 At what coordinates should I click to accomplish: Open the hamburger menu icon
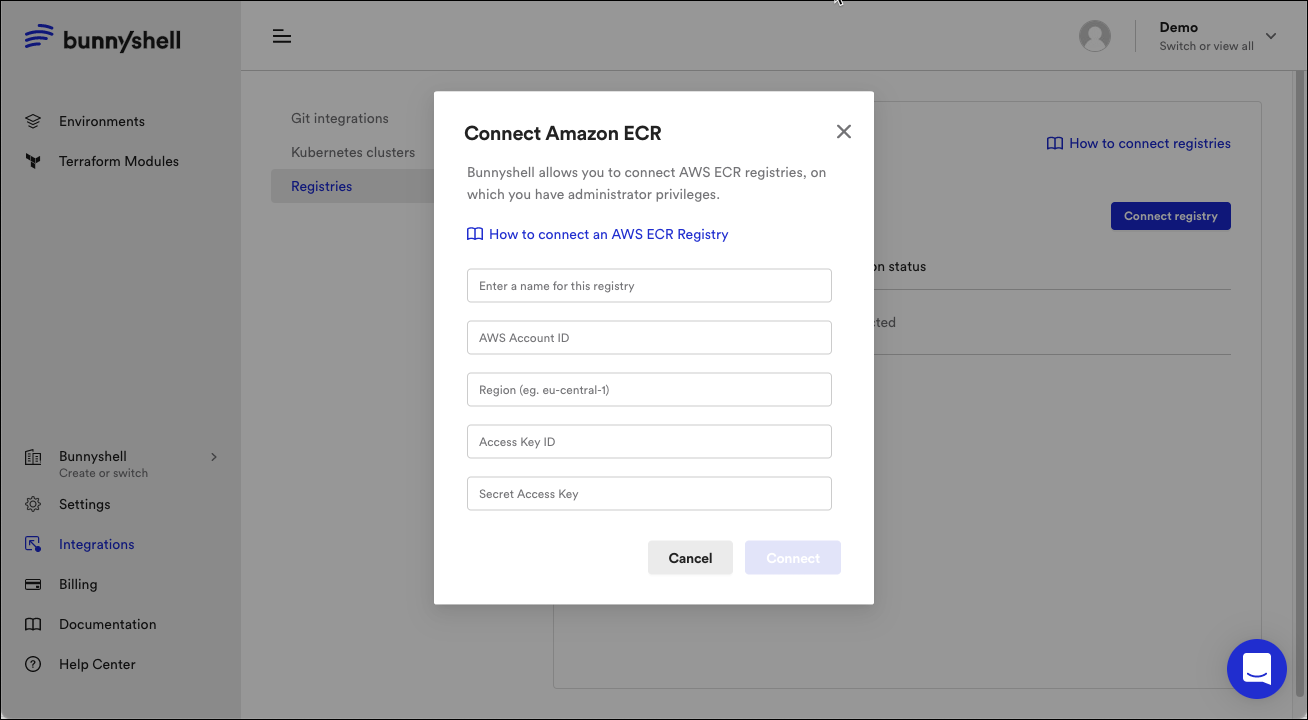coord(282,37)
